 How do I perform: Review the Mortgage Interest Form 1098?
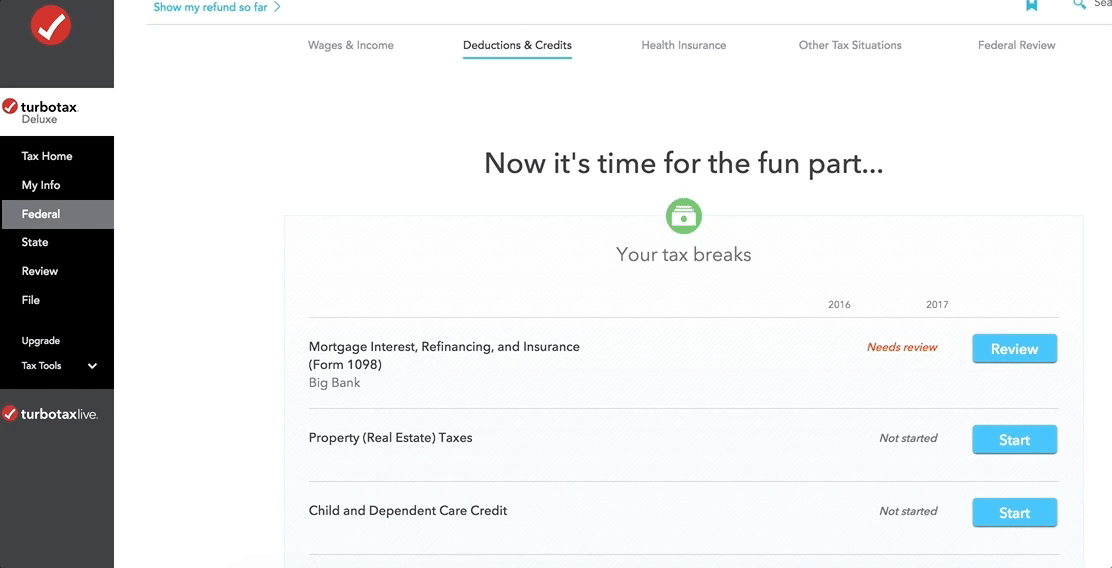[1014, 349]
